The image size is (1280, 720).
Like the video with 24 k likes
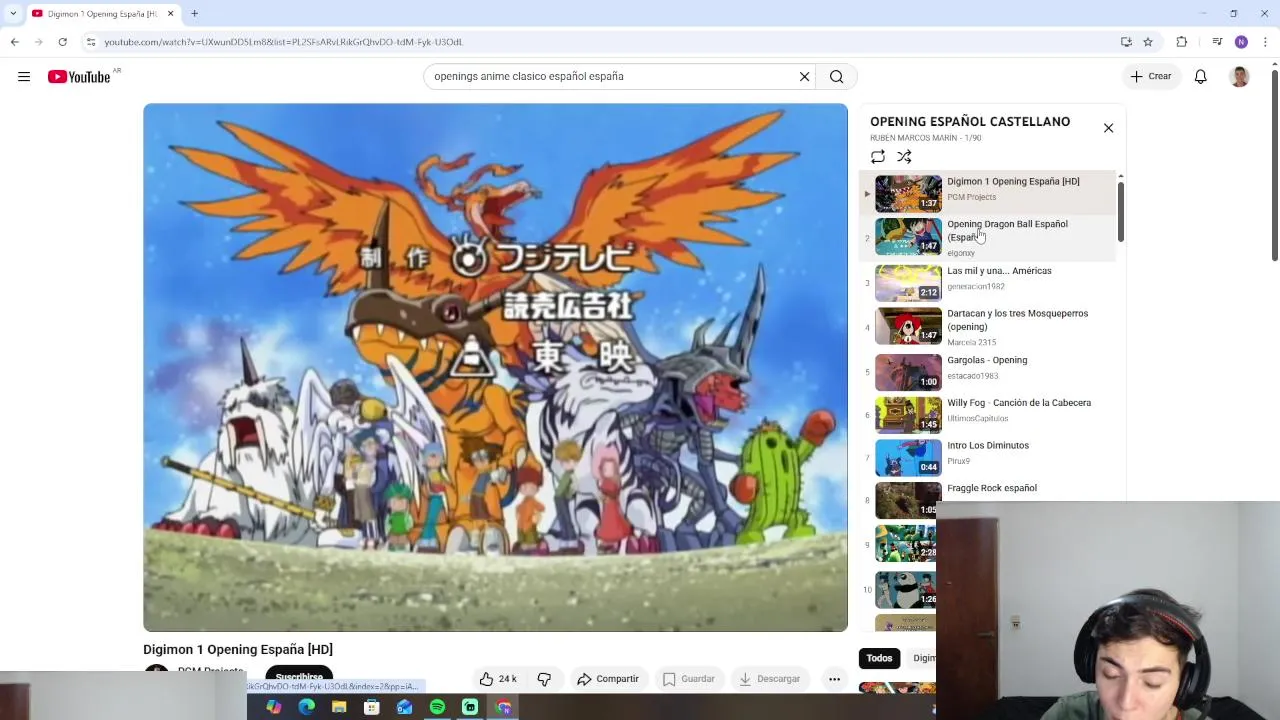(498, 679)
